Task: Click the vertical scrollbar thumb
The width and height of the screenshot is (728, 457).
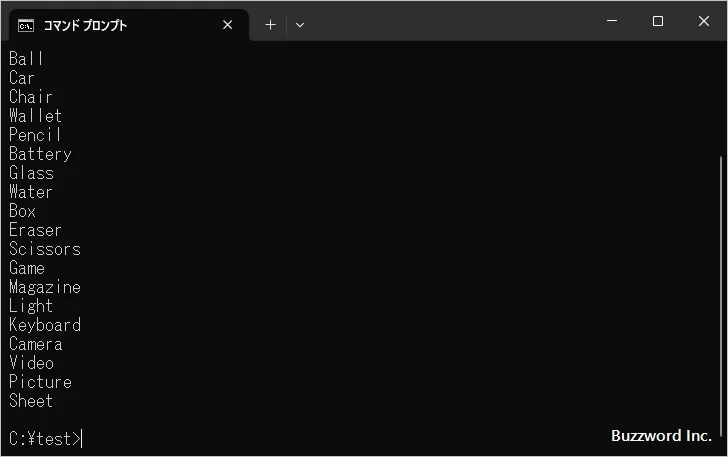Action: tap(721, 290)
